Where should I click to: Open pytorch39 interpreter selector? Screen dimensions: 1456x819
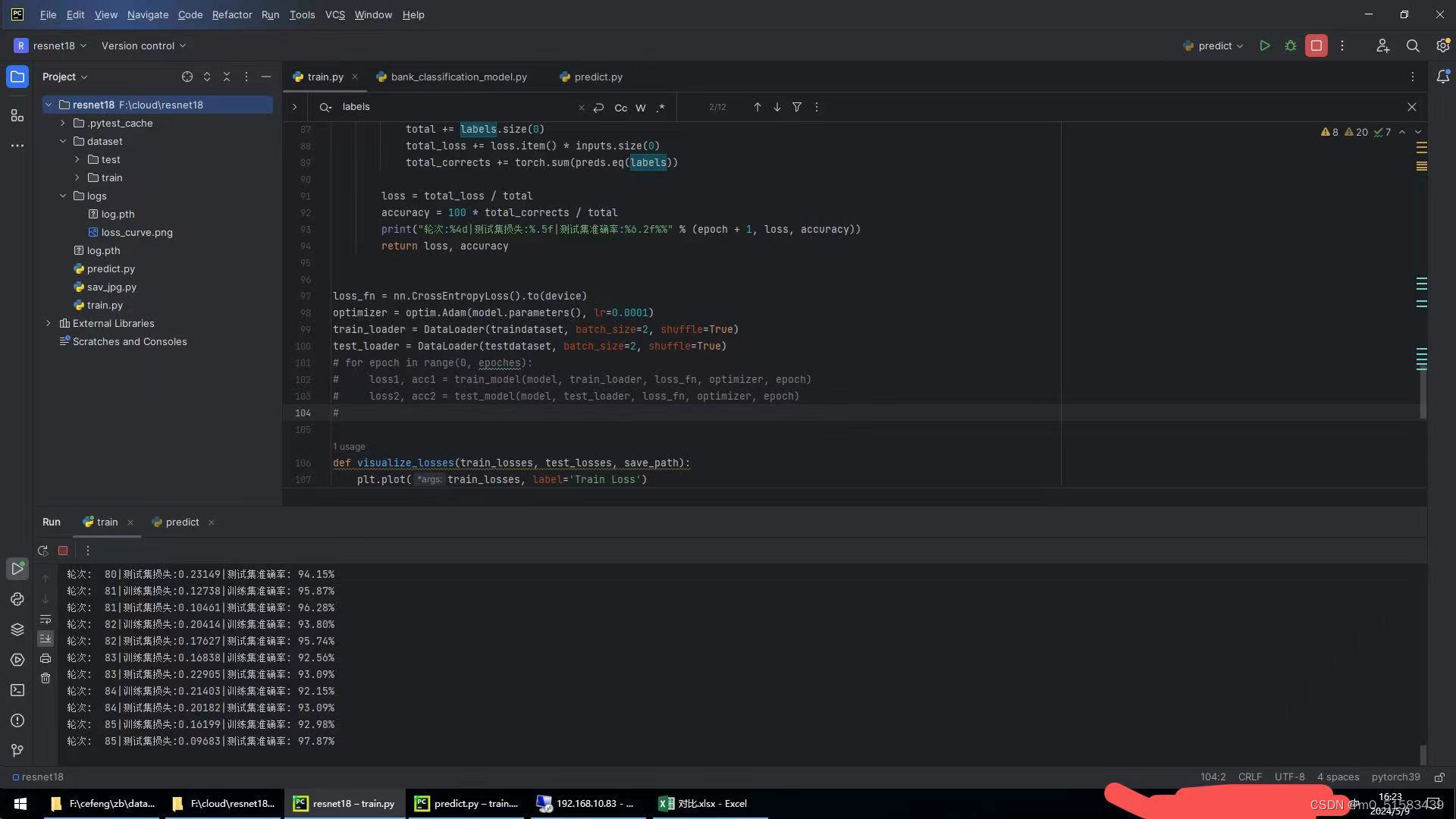(x=1395, y=777)
